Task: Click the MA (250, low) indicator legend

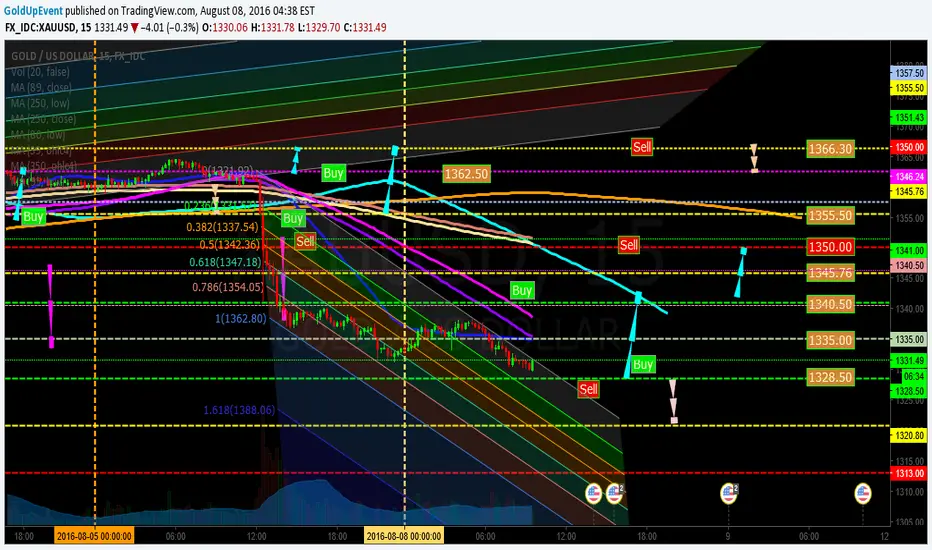Action: point(40,103)
